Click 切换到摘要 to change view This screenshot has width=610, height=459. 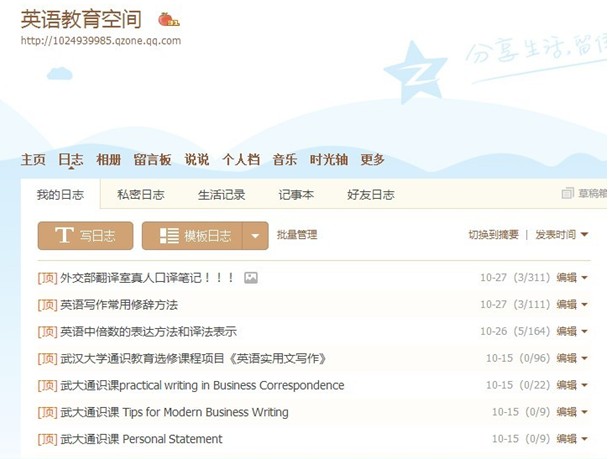click(x=494, y=235)
